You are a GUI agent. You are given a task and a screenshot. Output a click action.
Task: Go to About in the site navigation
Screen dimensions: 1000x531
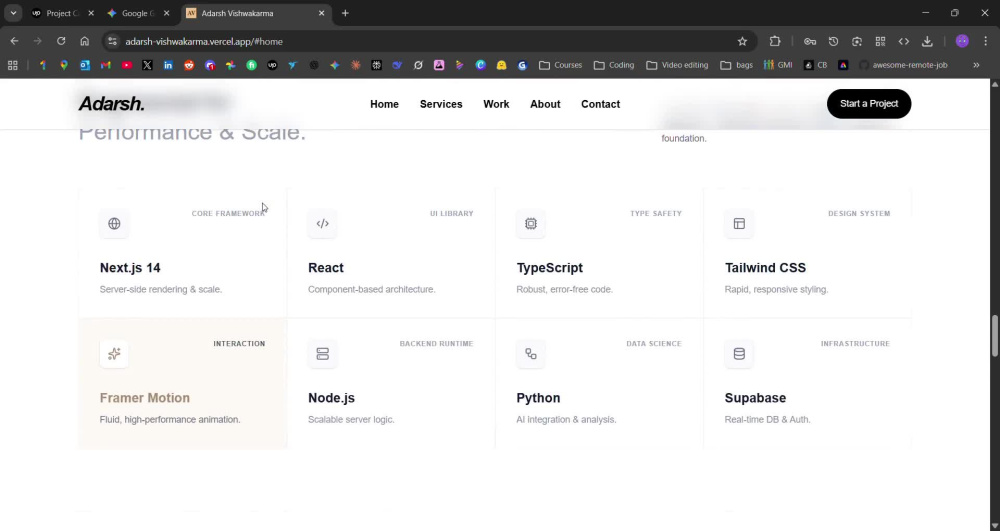[x=545, y=105]
